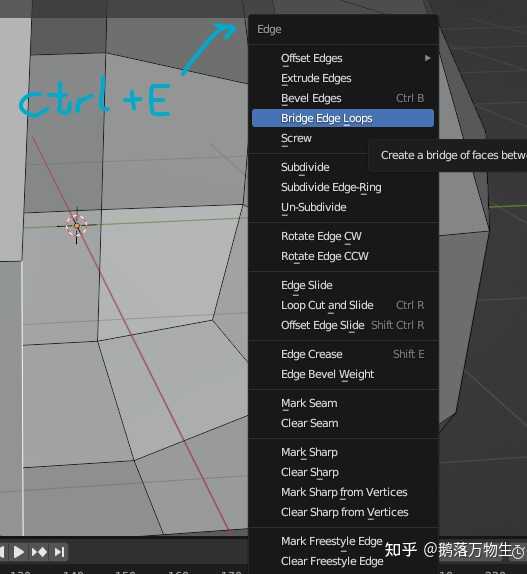This screenshot has height=574, width=527.
Task: Click the 3D cursor in viewport
Action: pos(76,226)
